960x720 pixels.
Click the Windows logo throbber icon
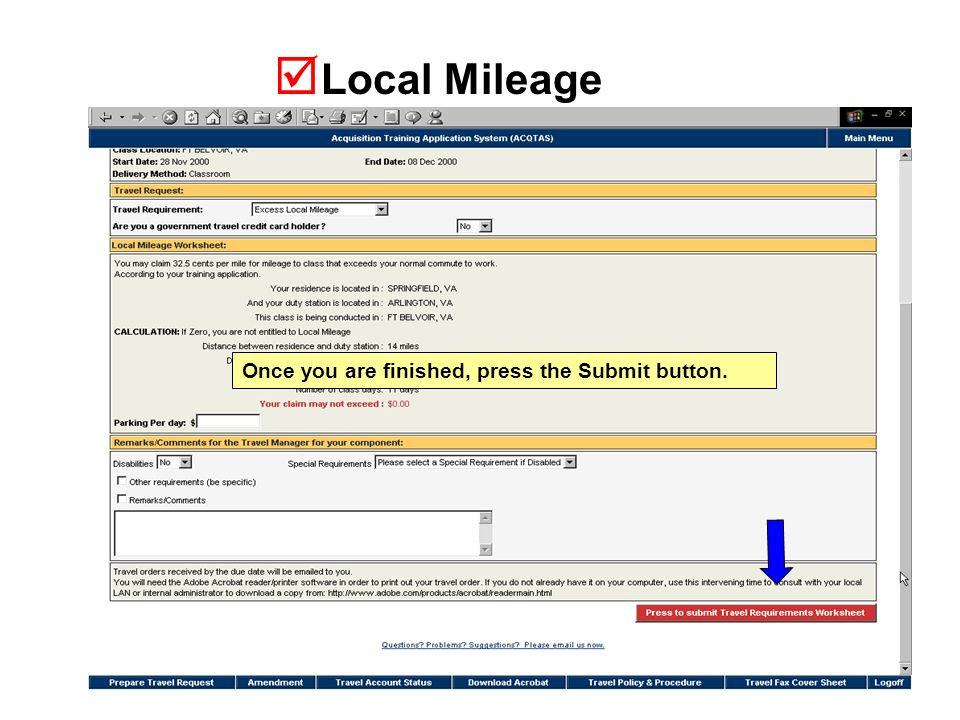coord(855,116)
